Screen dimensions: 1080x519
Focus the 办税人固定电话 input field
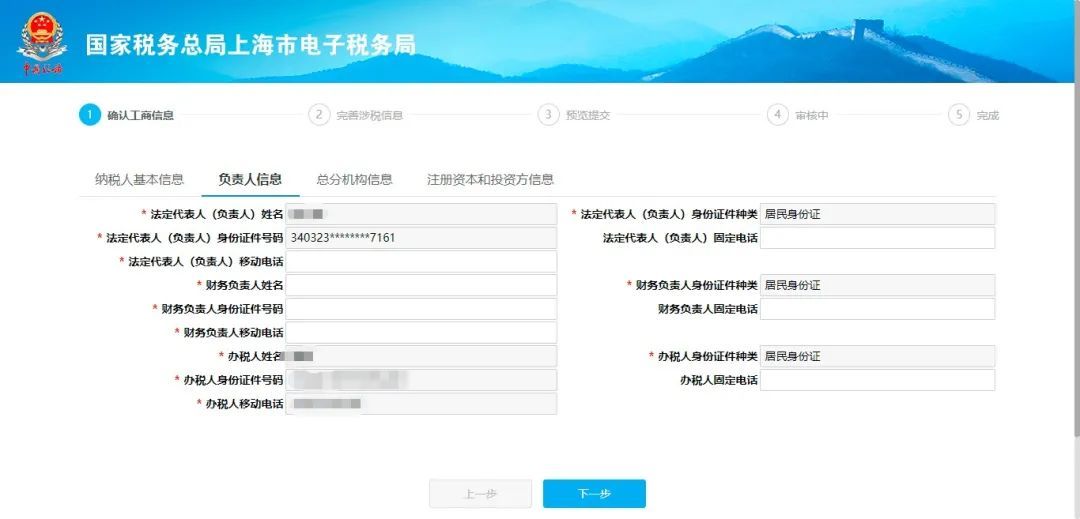pos(878,380)
